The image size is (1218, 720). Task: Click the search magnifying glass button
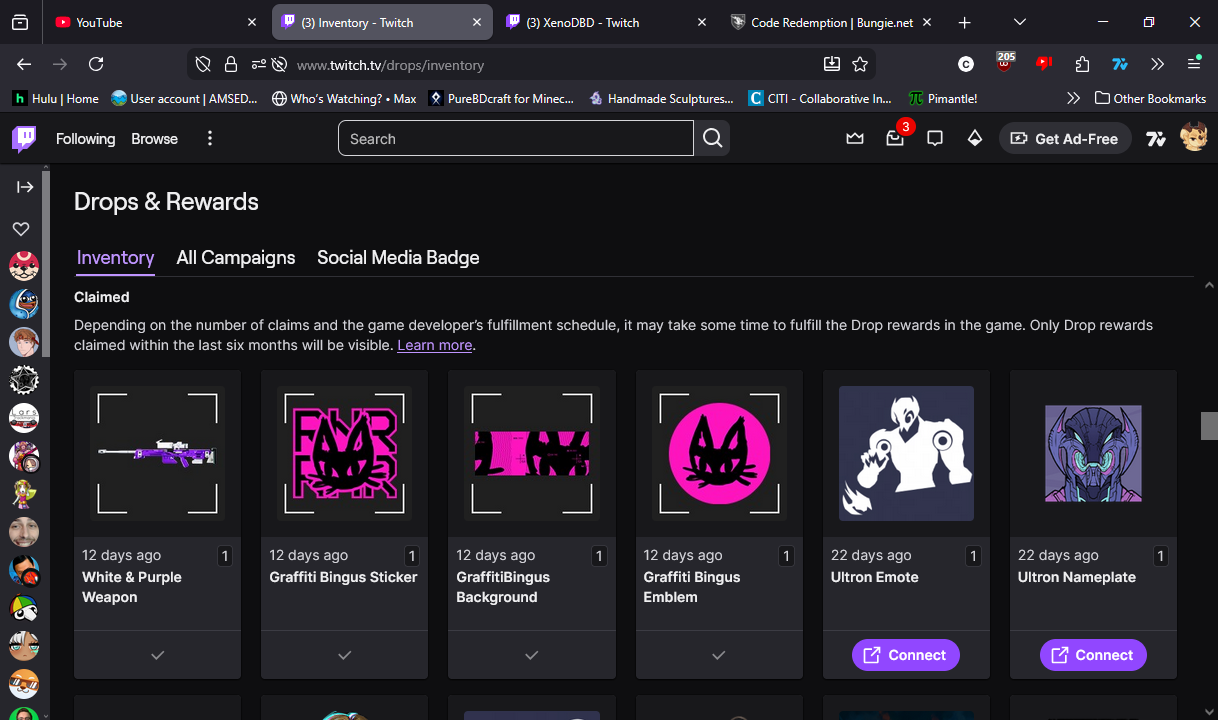tap(712, 139)
